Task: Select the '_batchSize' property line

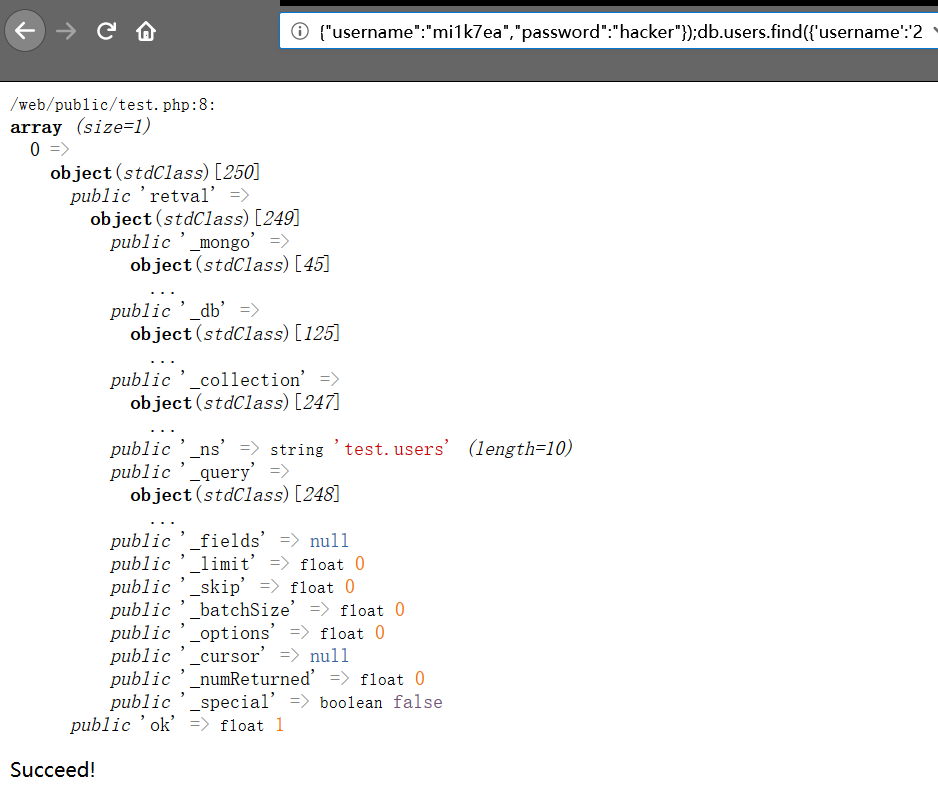Action: [x=257, y=610]
